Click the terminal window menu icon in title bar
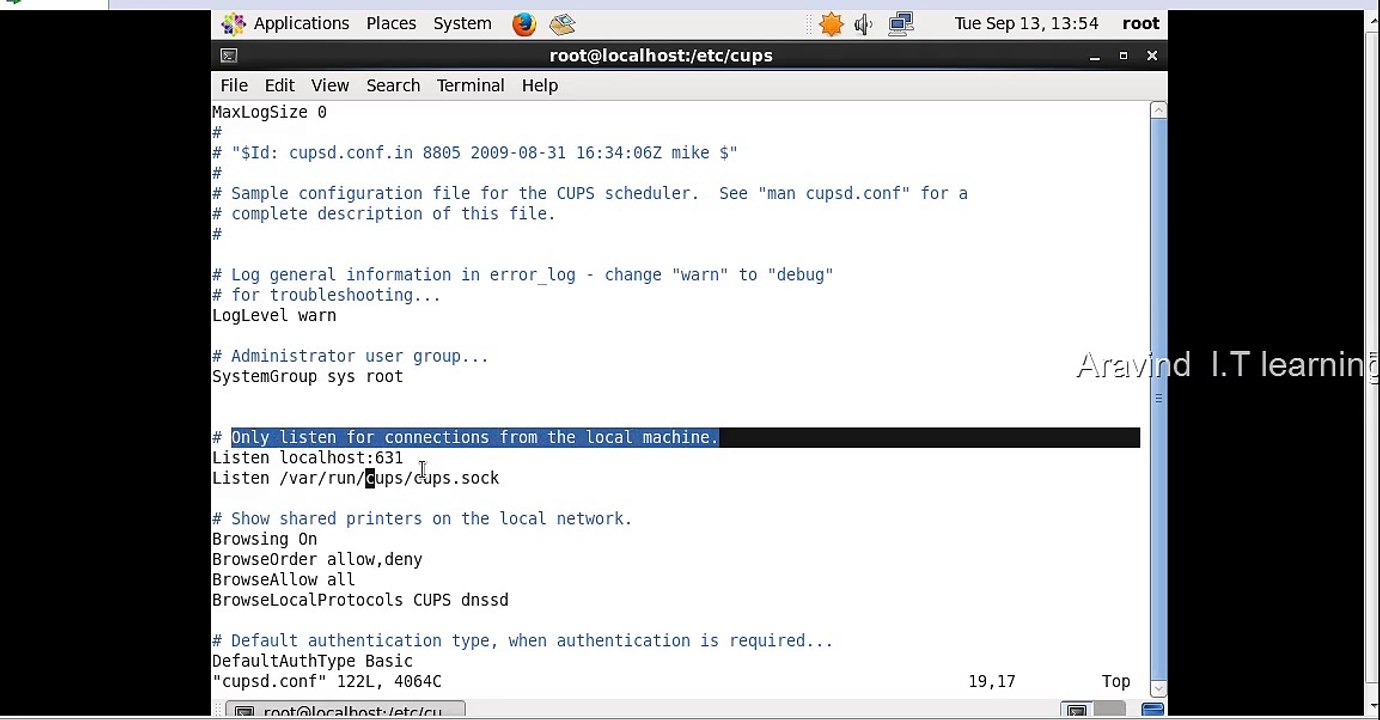1380x720 pixels. click(x=229, y=56)
